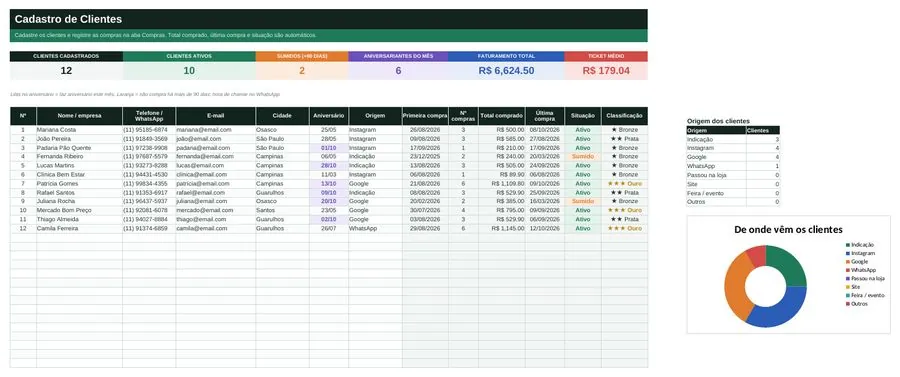Click the Ticket Médio value R$ 179.04
900x377 pixels.
(x=606, y=71)
